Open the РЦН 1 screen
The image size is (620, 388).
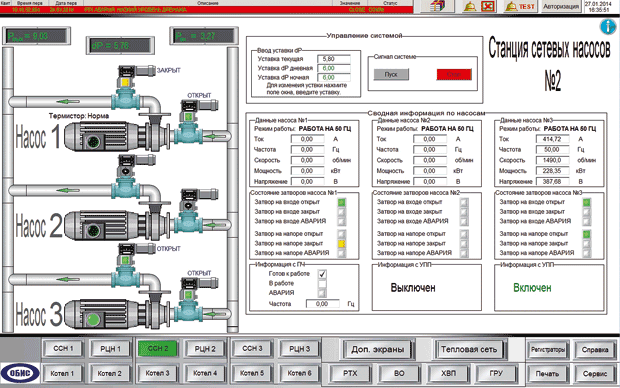(x=110, y=348)
